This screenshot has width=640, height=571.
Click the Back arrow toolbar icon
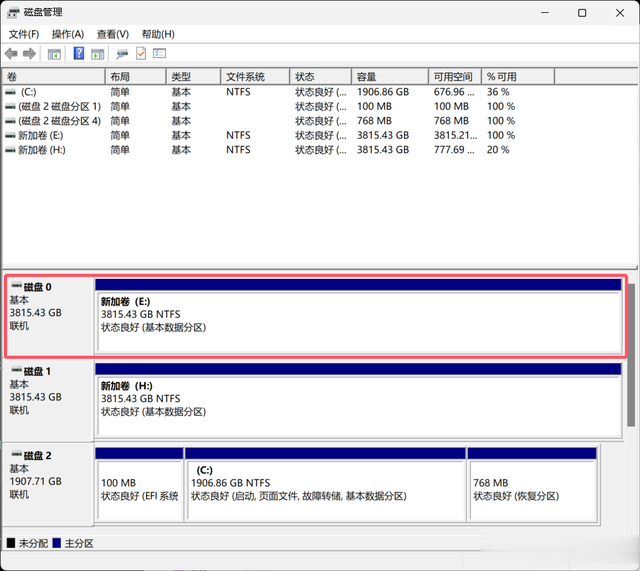pyautogui.click(x=11, y=53)
